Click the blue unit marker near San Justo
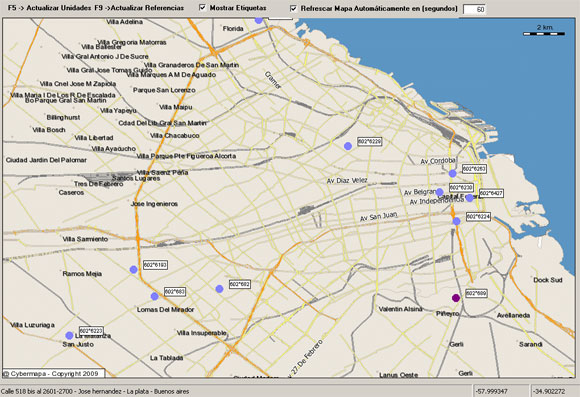 pyautogui.click(x=69, y=336)
